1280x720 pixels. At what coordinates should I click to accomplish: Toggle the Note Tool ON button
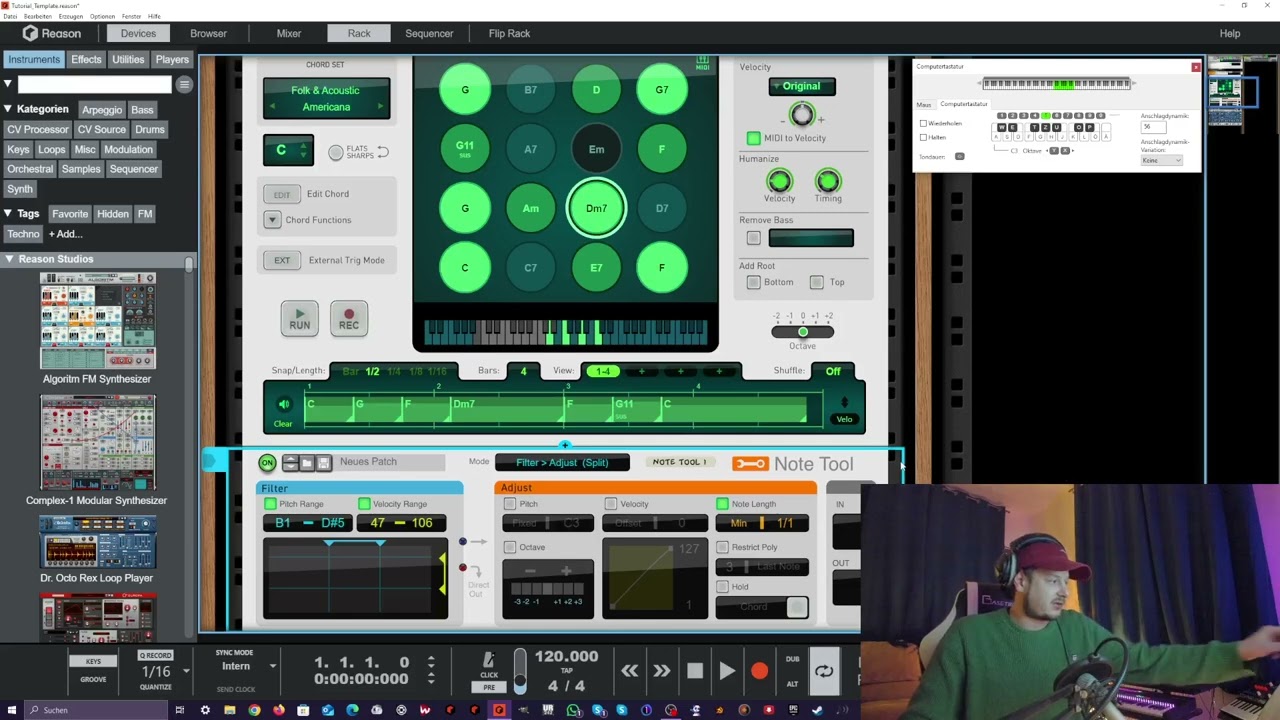(x=267, y=462)
